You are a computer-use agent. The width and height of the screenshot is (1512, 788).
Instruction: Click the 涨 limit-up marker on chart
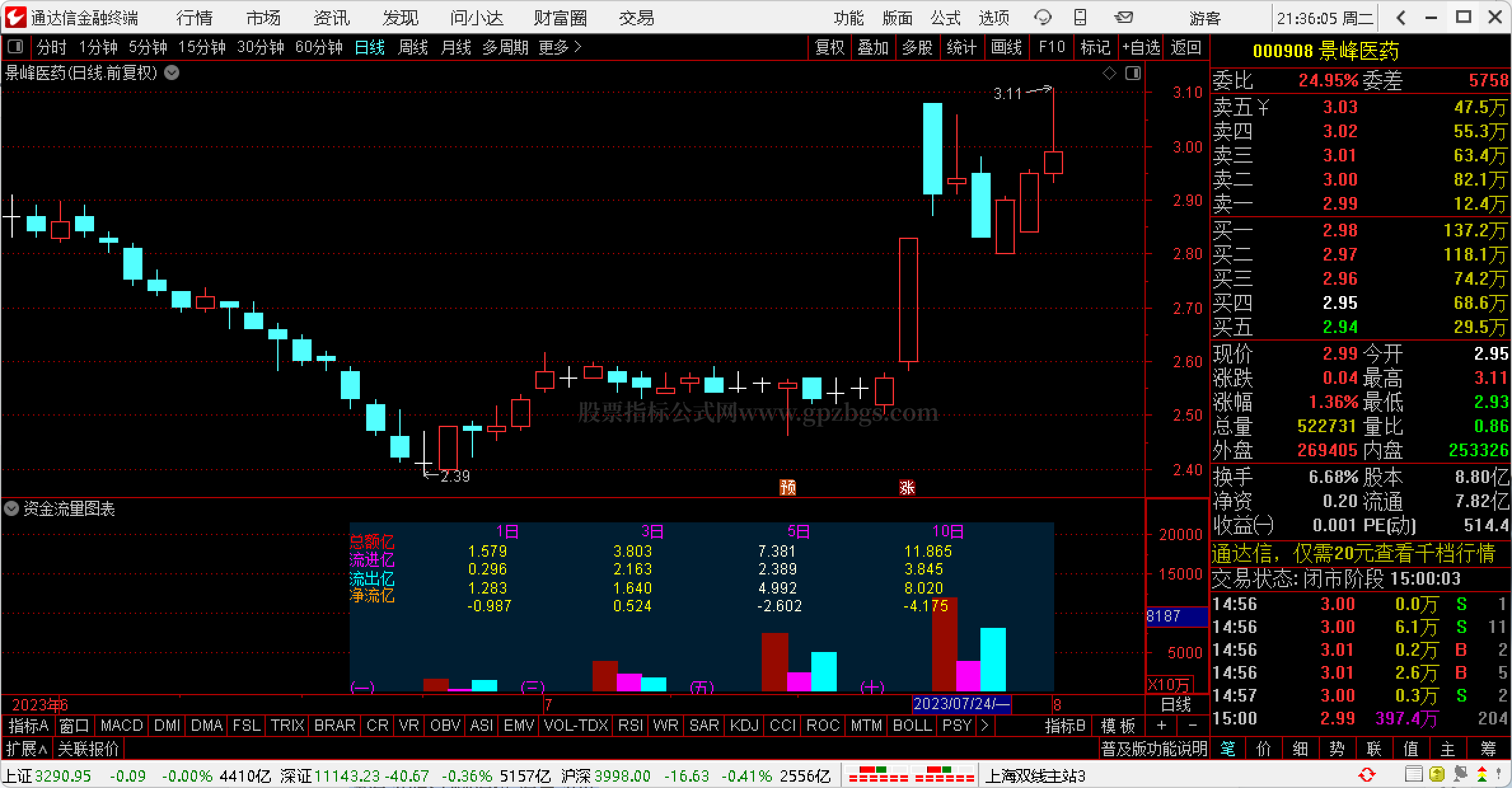click(907, 487)
